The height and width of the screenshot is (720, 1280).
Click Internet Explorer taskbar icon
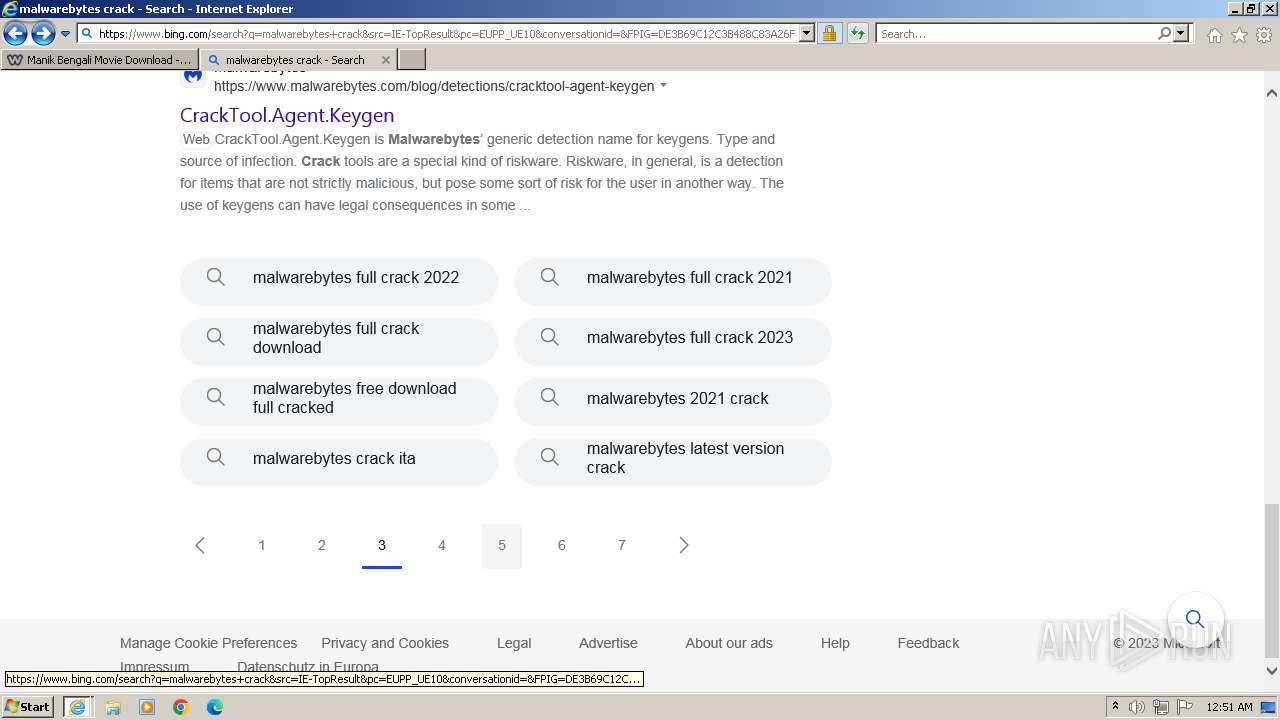78,707
